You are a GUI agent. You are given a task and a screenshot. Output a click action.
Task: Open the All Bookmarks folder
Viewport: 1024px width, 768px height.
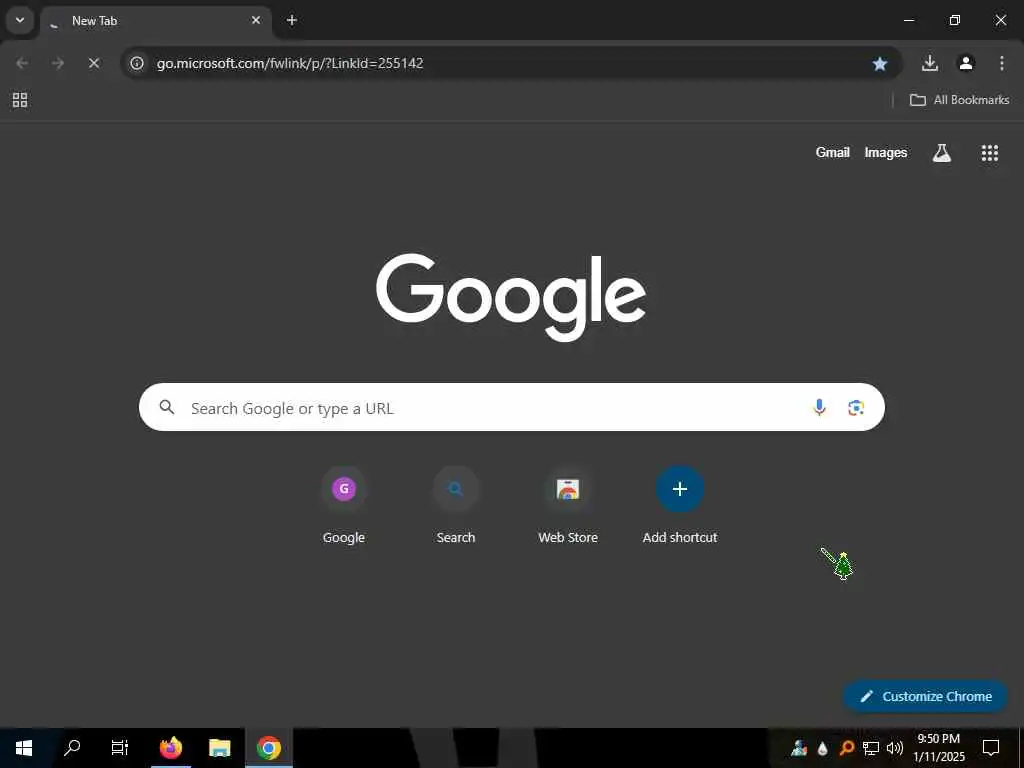[x=959, y=100]
